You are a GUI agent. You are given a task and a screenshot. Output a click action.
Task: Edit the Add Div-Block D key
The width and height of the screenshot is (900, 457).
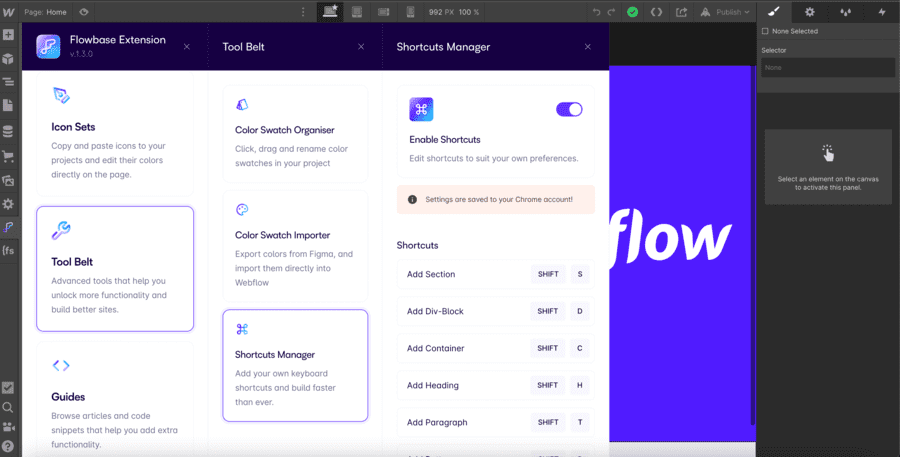coord(580,311)
